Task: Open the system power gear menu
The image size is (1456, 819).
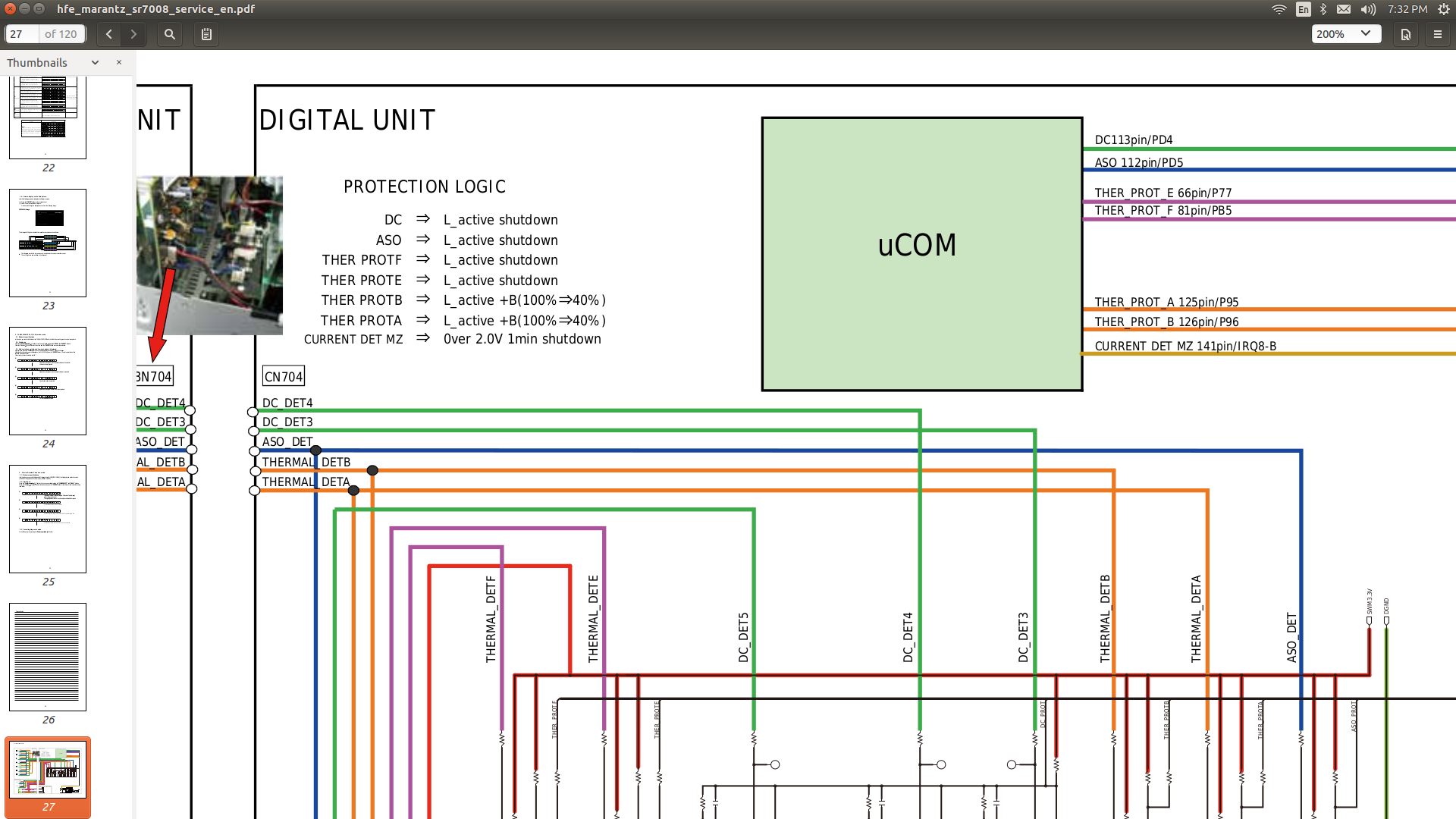Action: 1443,9
